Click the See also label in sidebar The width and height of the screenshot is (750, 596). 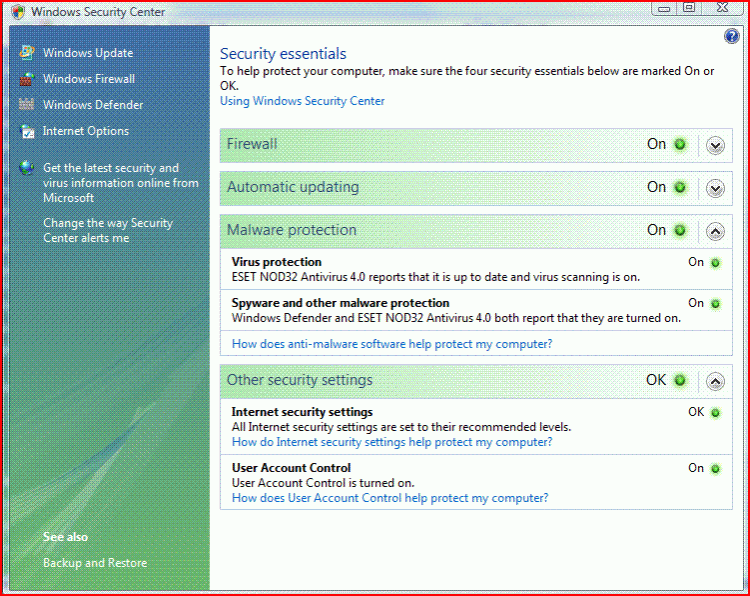[65, 537]
